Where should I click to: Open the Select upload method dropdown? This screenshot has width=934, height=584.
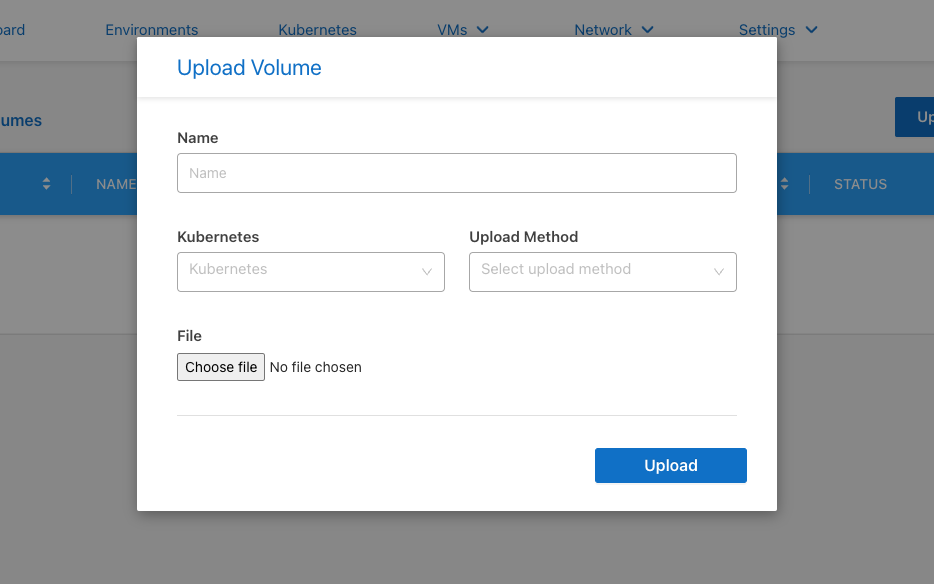point(603,272)
